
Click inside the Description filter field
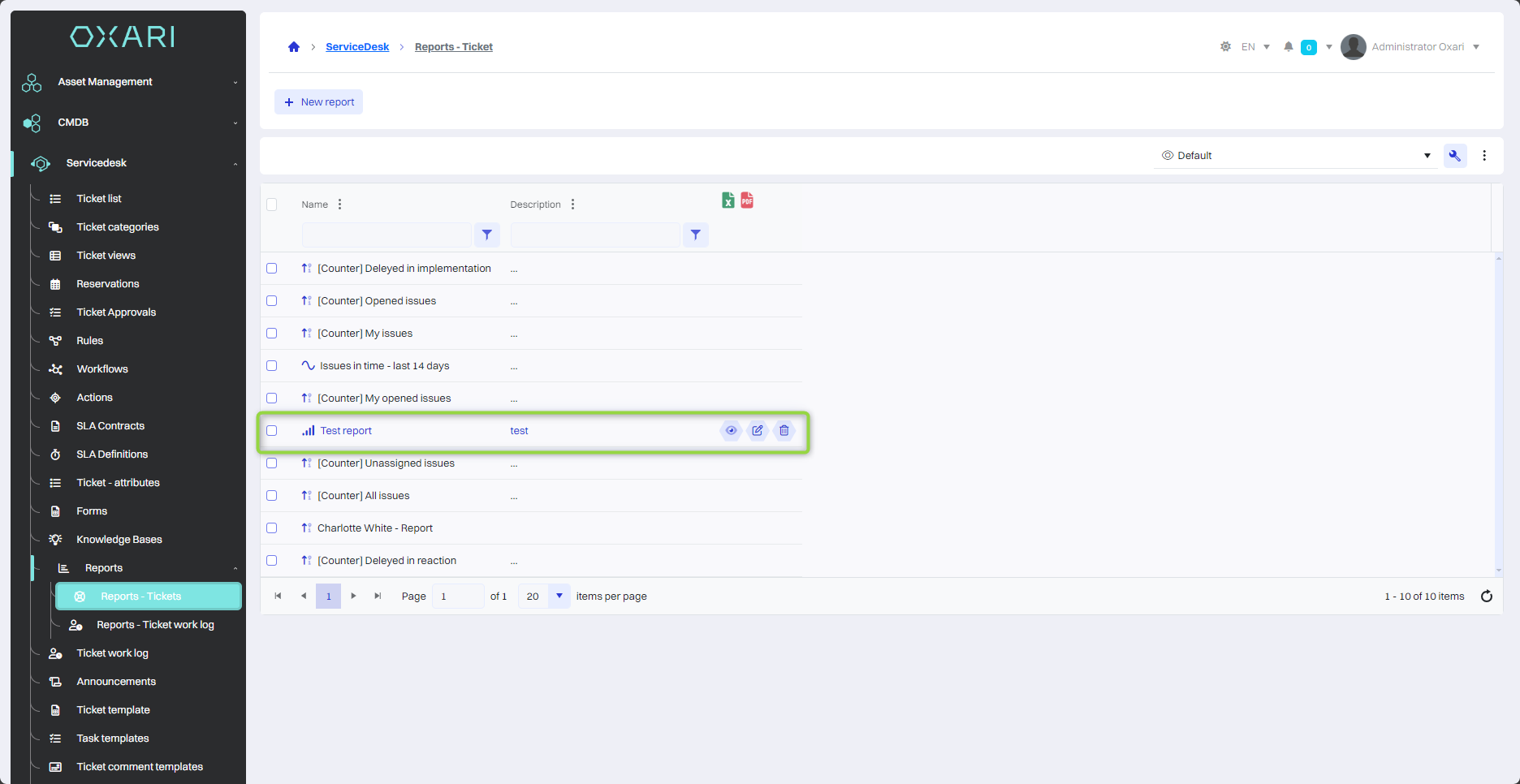tap(595, 235)
